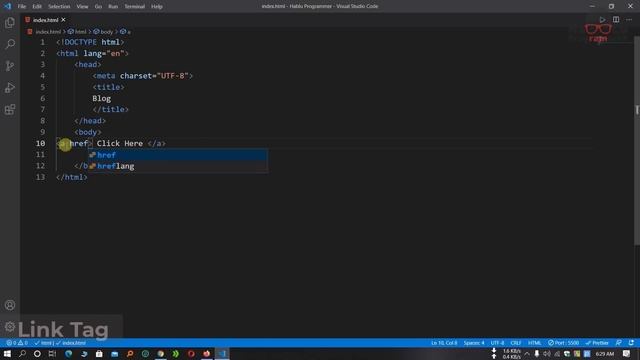Click line number 10 in the gutter
Image resolution: width=640 pixels, height=360 pixels.
point(40,143)
